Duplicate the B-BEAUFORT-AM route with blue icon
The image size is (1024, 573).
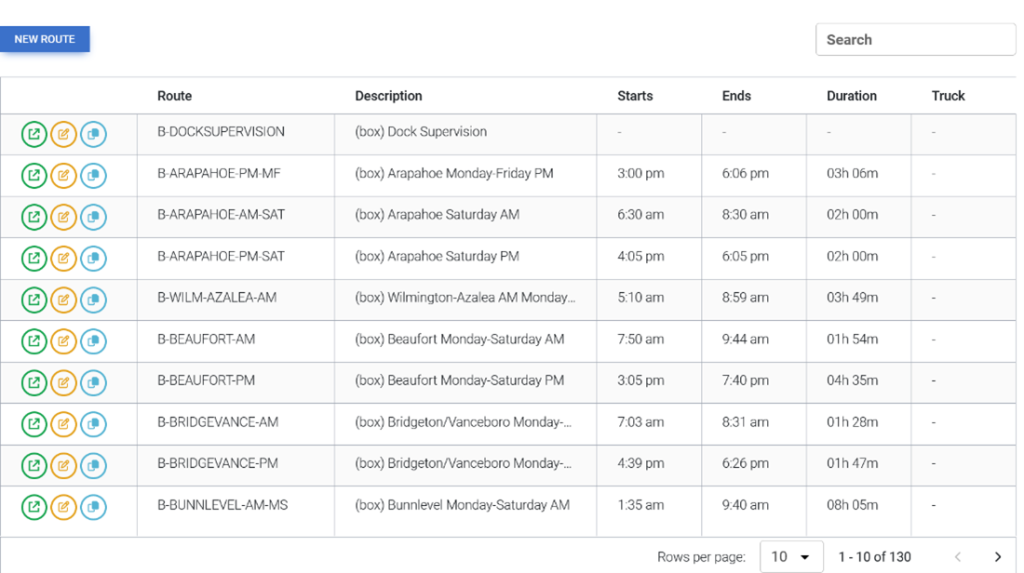(93, 341)
